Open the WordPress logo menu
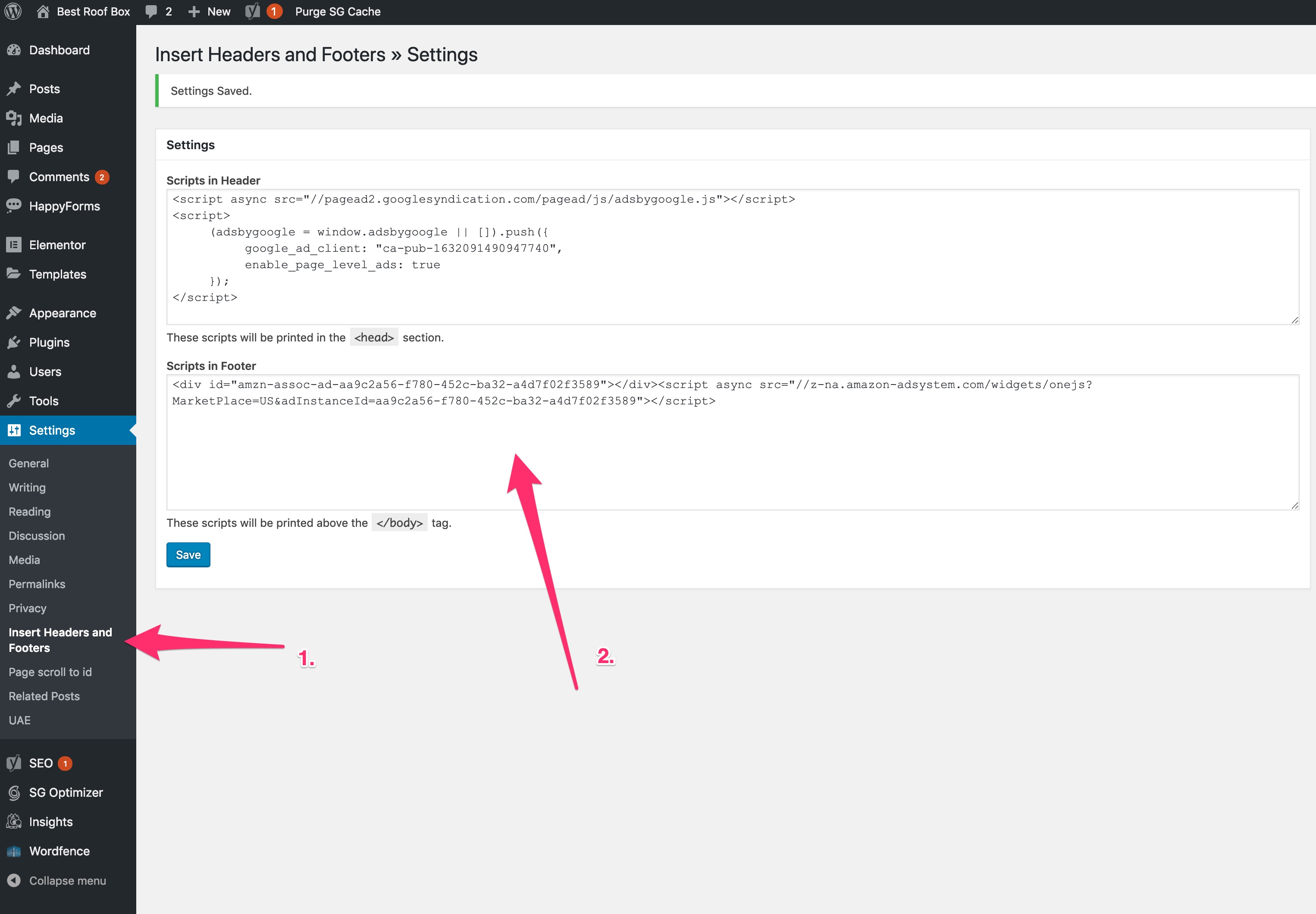 point(13,12)
